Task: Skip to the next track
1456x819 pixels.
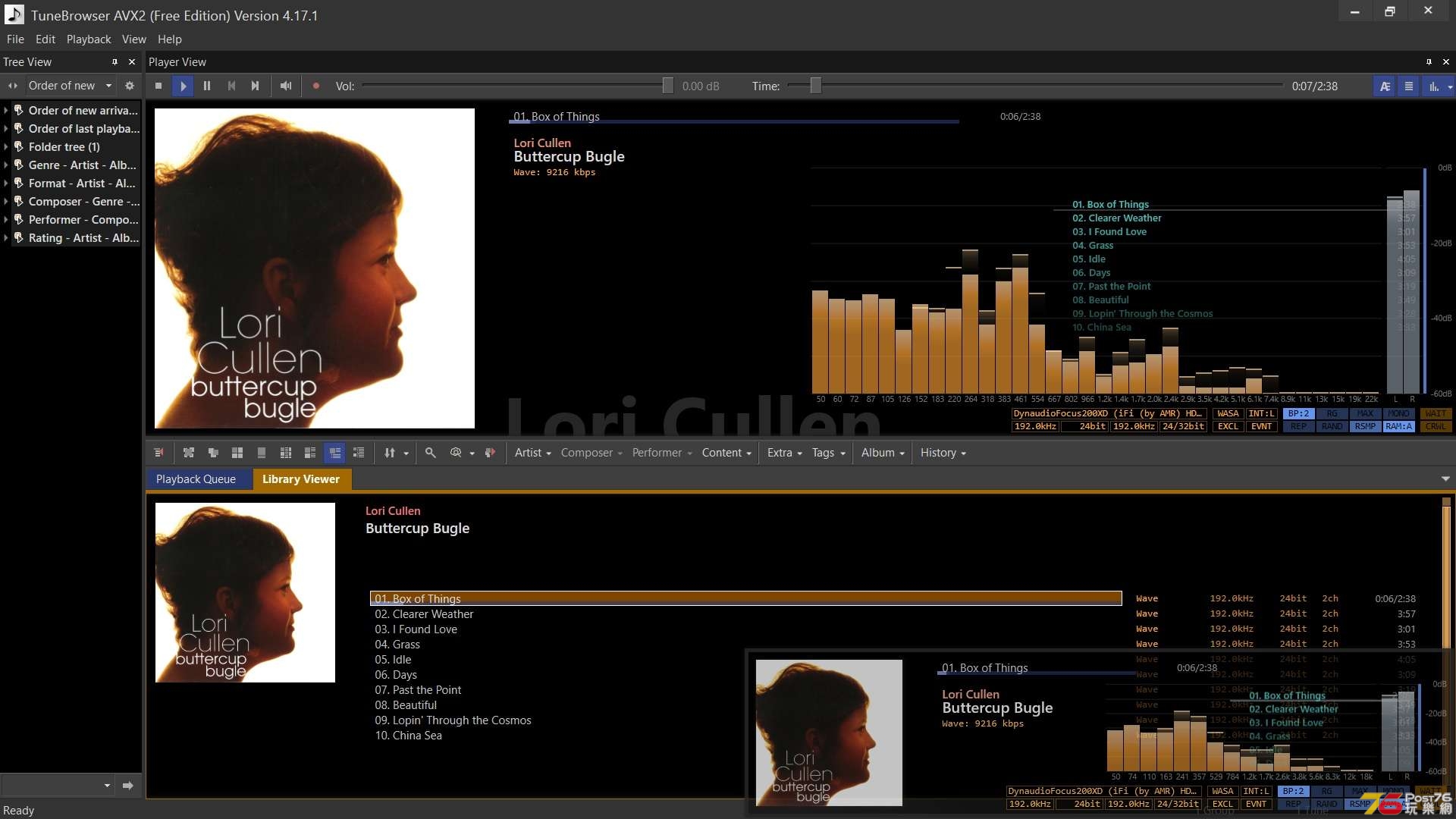Action: (x=256, y=86)
